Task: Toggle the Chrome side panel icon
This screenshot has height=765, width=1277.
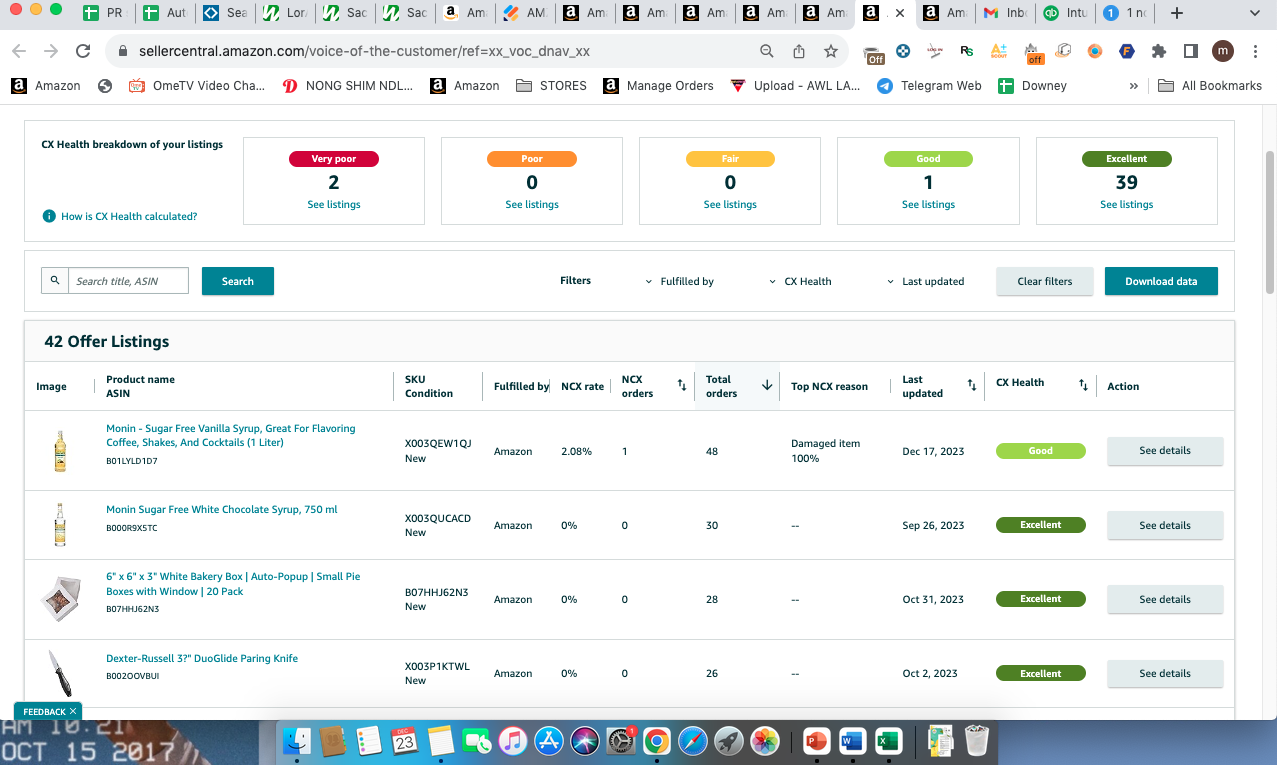Action: (x=1191, y=51)
